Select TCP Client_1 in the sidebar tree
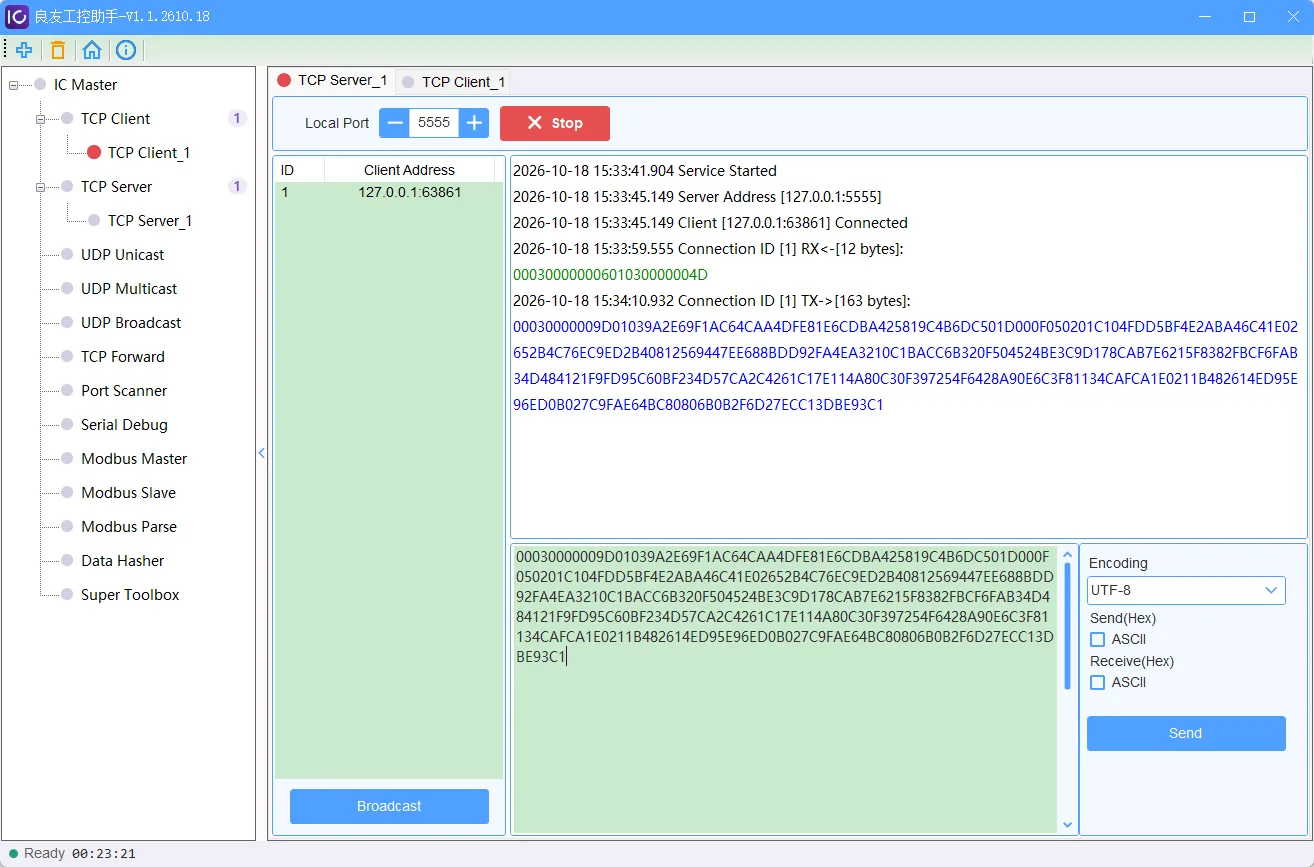Image resolution: width=1314 pixels, height=867 pixels. (149, 153)
